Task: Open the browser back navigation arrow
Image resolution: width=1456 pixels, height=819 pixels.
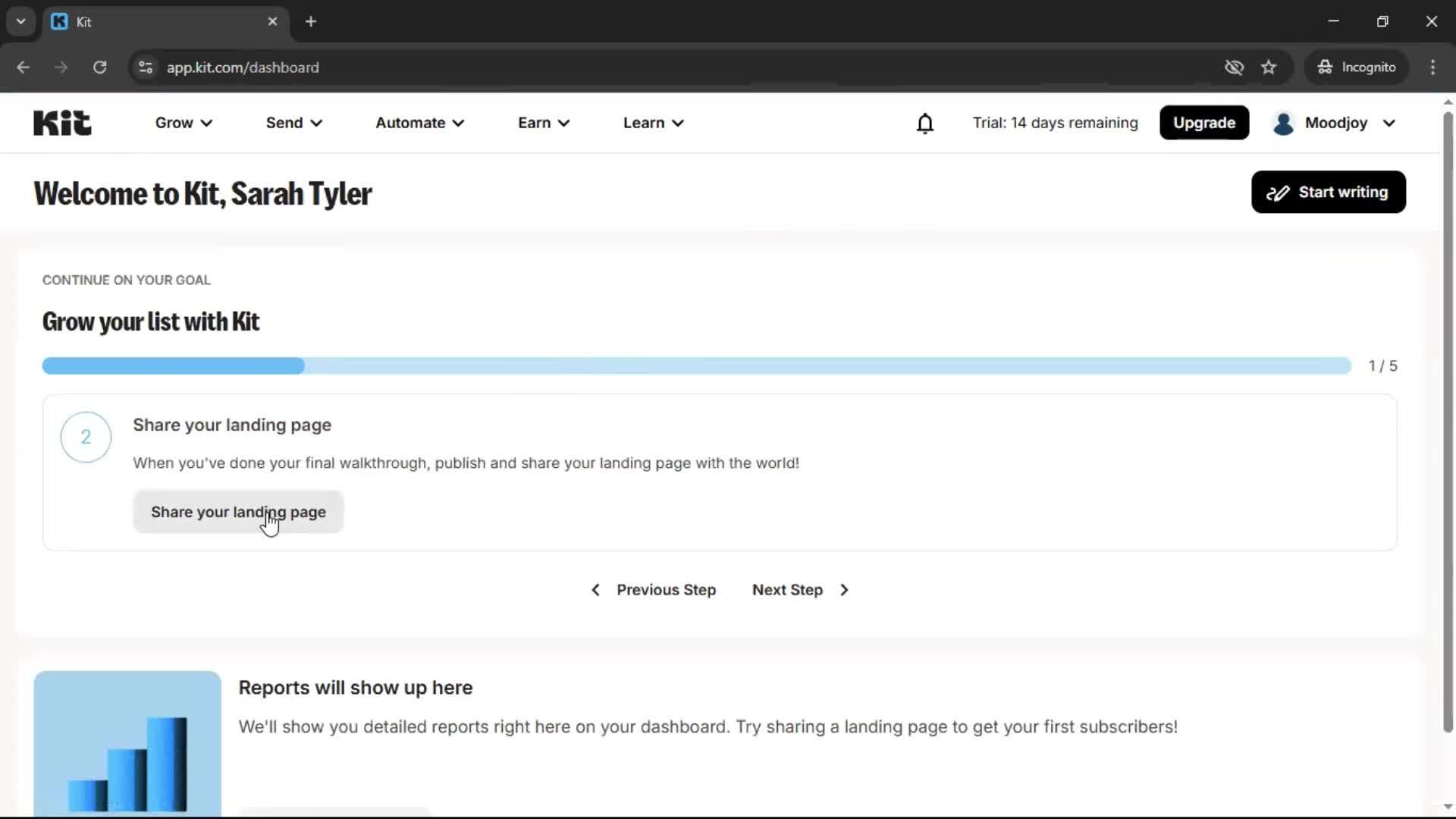Action: pos(24,67)
